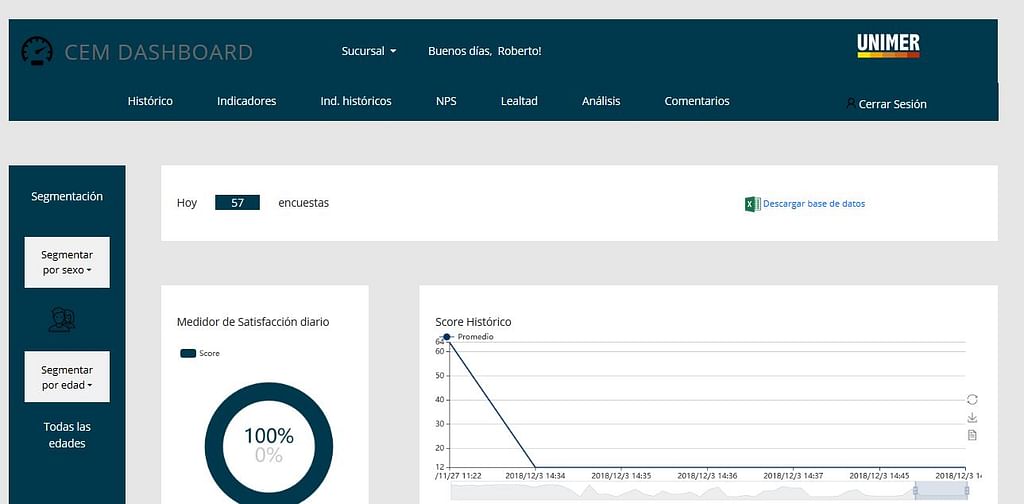
Task: Click the people segmentation icon in sidebar
Action: tap(62, 319)
